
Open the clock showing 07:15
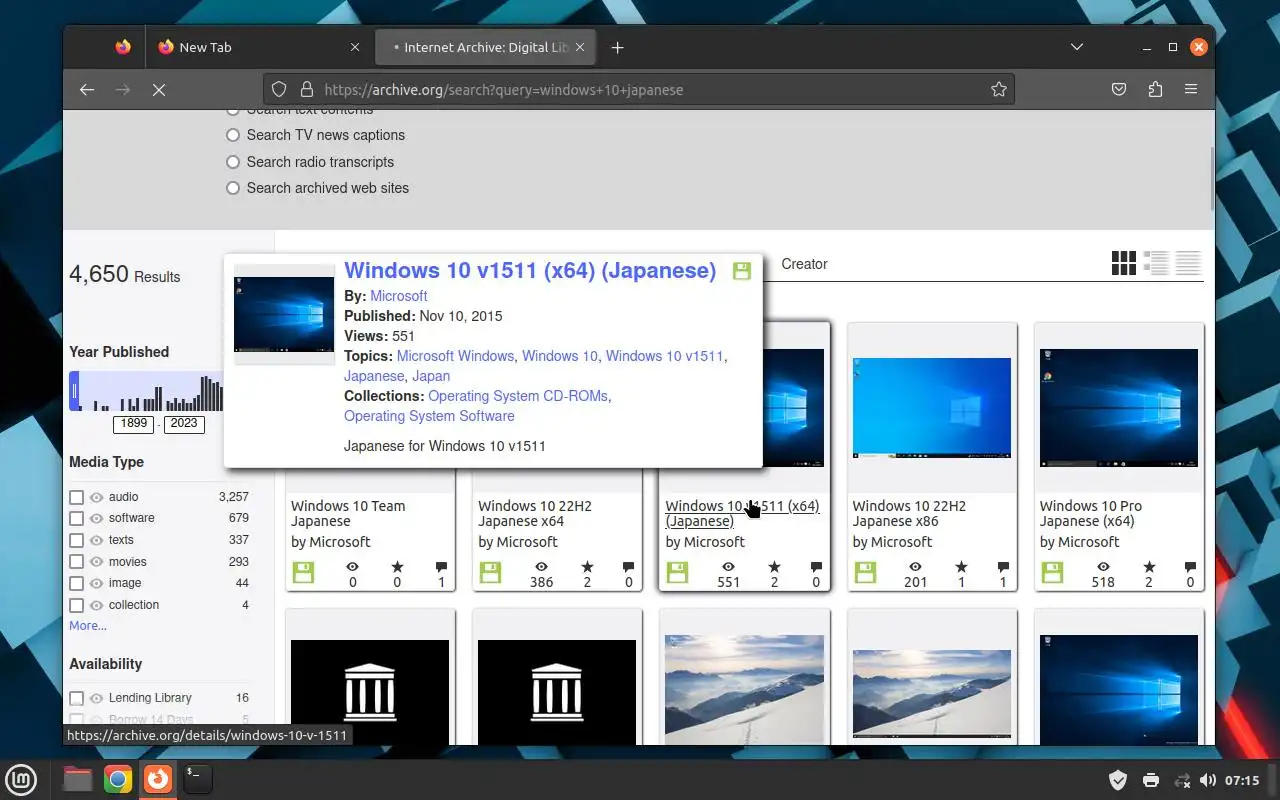pyautogui.click(x=1242, y=780)
